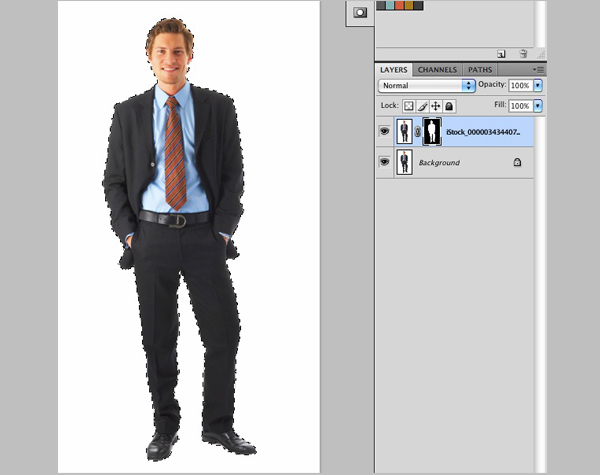Click the layer mask link chain icon
600x475 pixels.
tap(418, 132)
